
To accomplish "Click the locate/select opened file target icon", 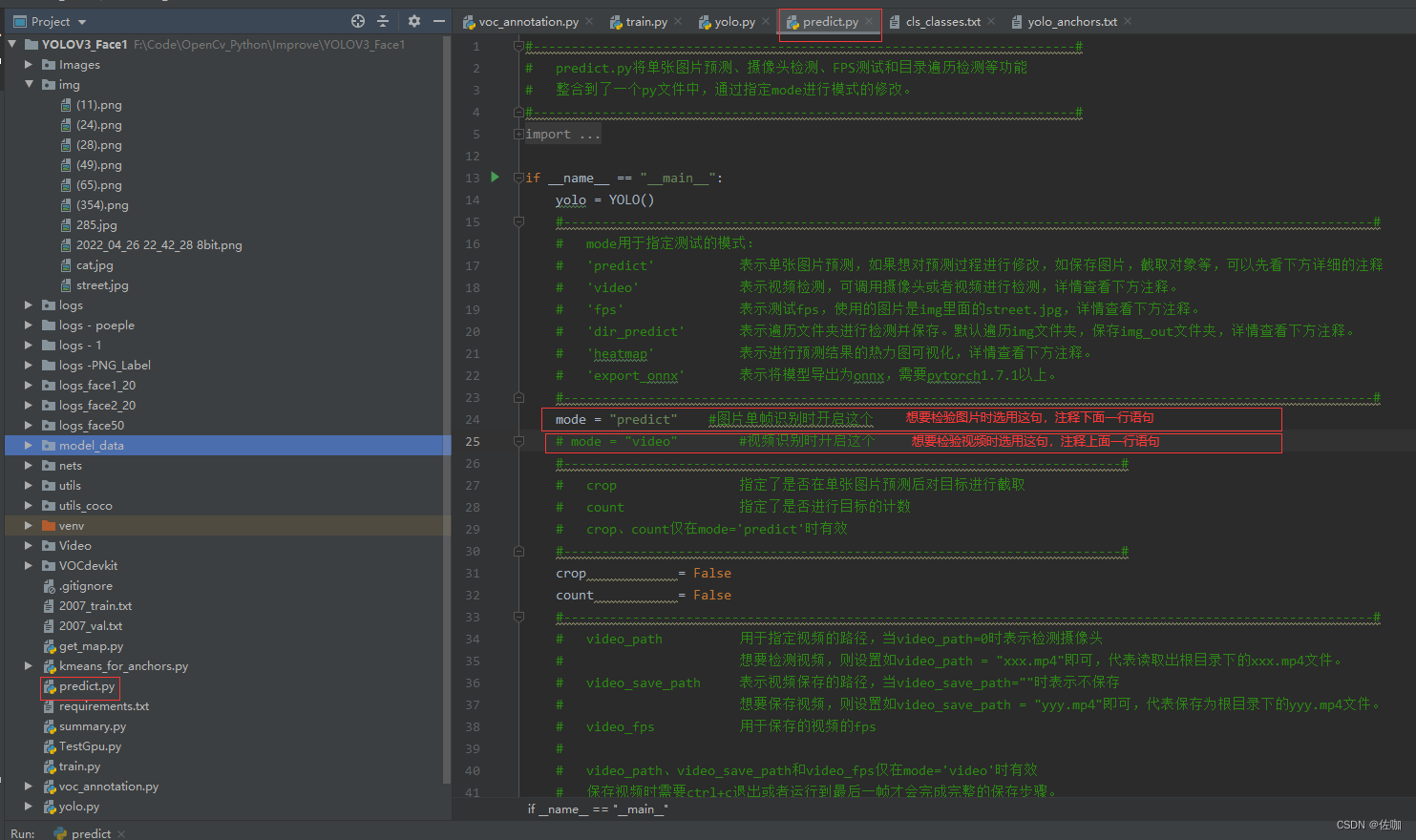I will (358, 21).
